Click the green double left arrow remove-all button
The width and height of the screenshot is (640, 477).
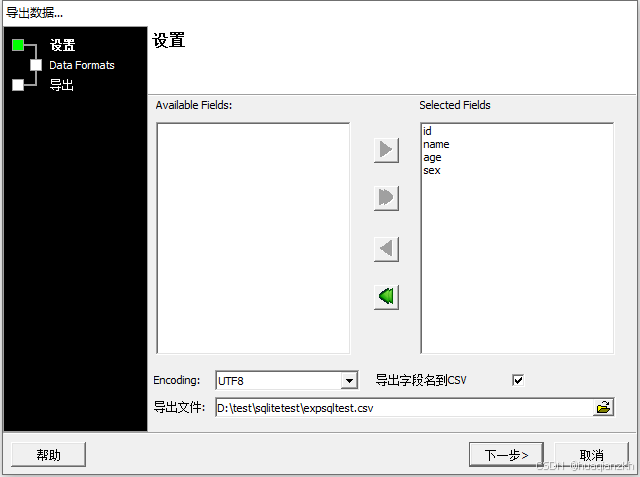pos(386,297)
